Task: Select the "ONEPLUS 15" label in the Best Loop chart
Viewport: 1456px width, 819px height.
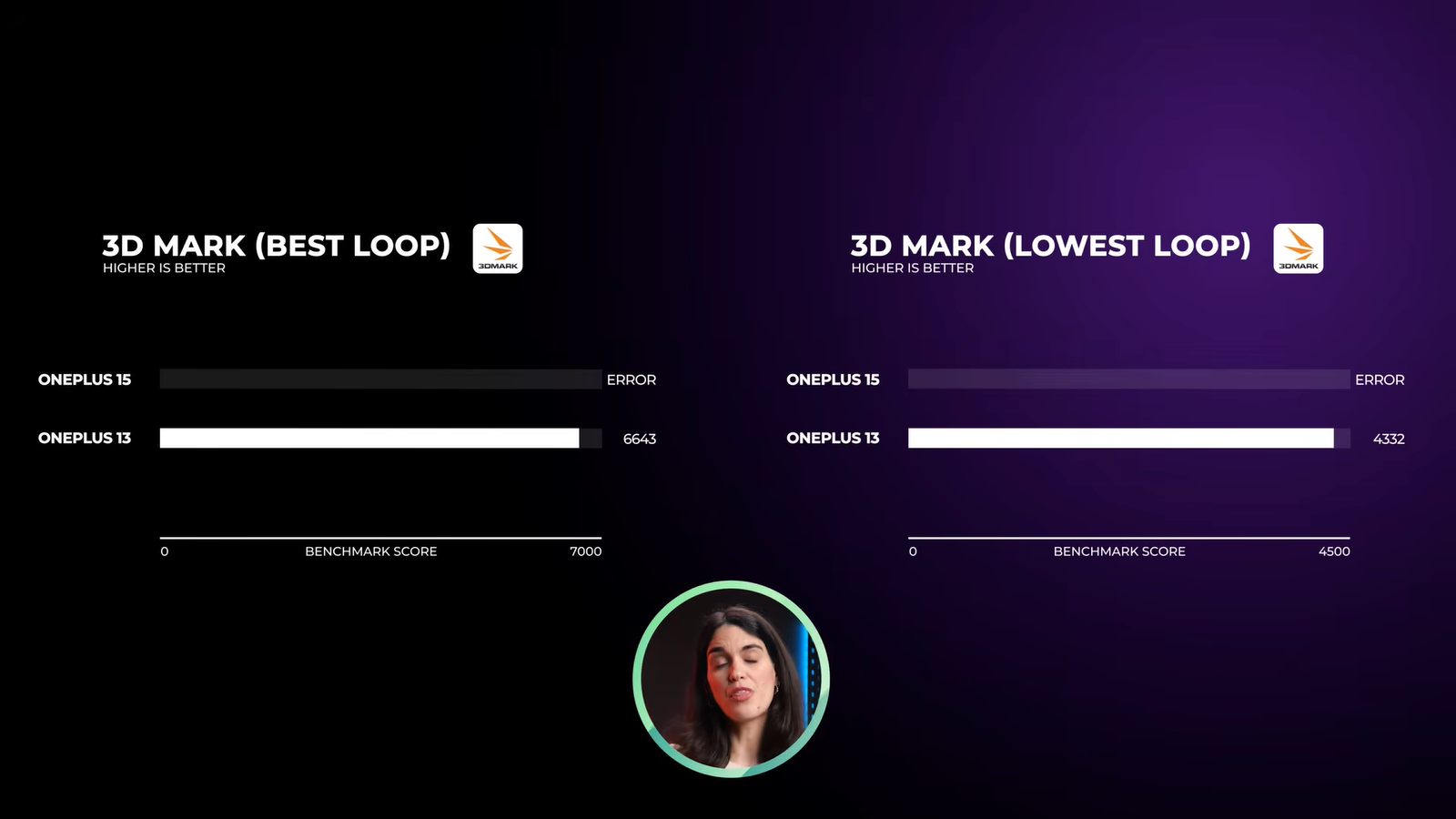Action: [x=85, y=379]
